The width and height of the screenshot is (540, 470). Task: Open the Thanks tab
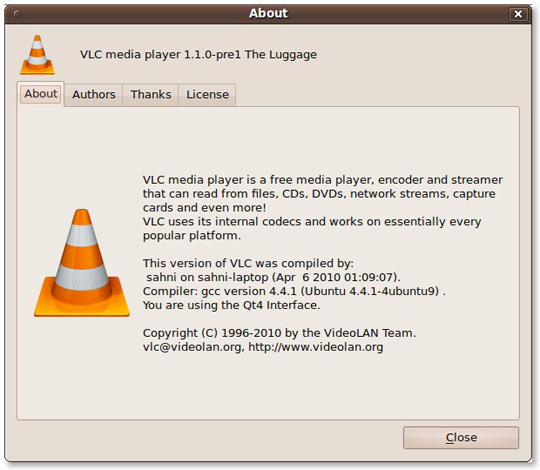pos(151,95)
